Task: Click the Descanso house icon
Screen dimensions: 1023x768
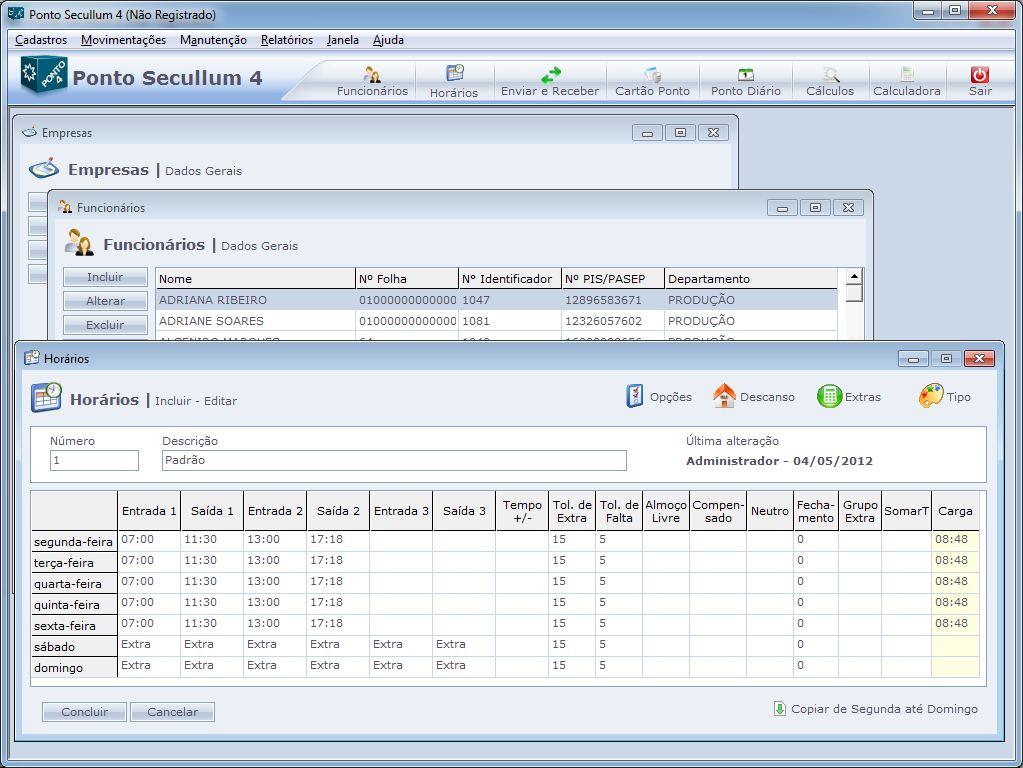Action: click(724, 396)
